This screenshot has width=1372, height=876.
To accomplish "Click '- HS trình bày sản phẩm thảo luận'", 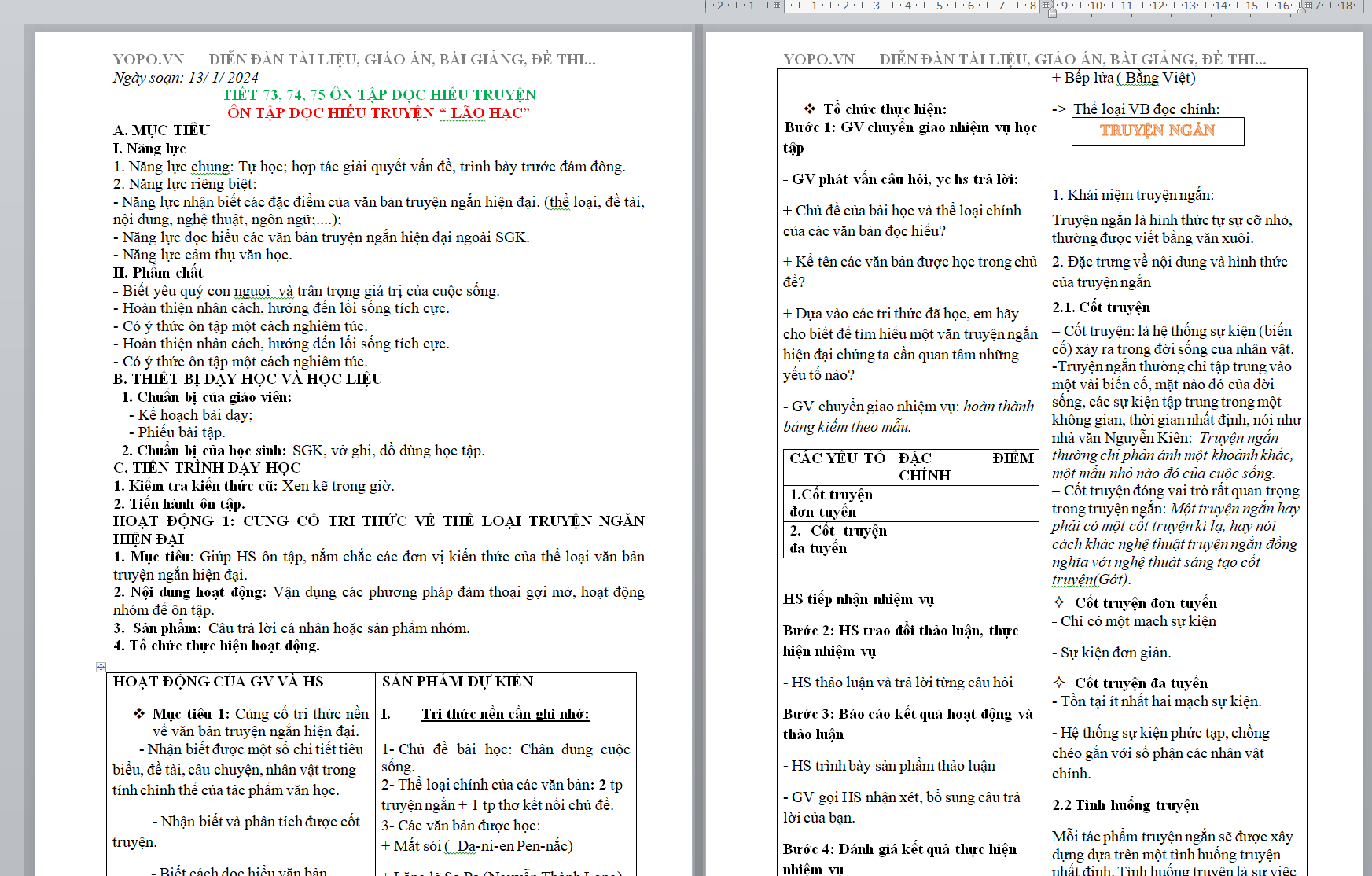I will pyautogui.click(x=889, y=766).
